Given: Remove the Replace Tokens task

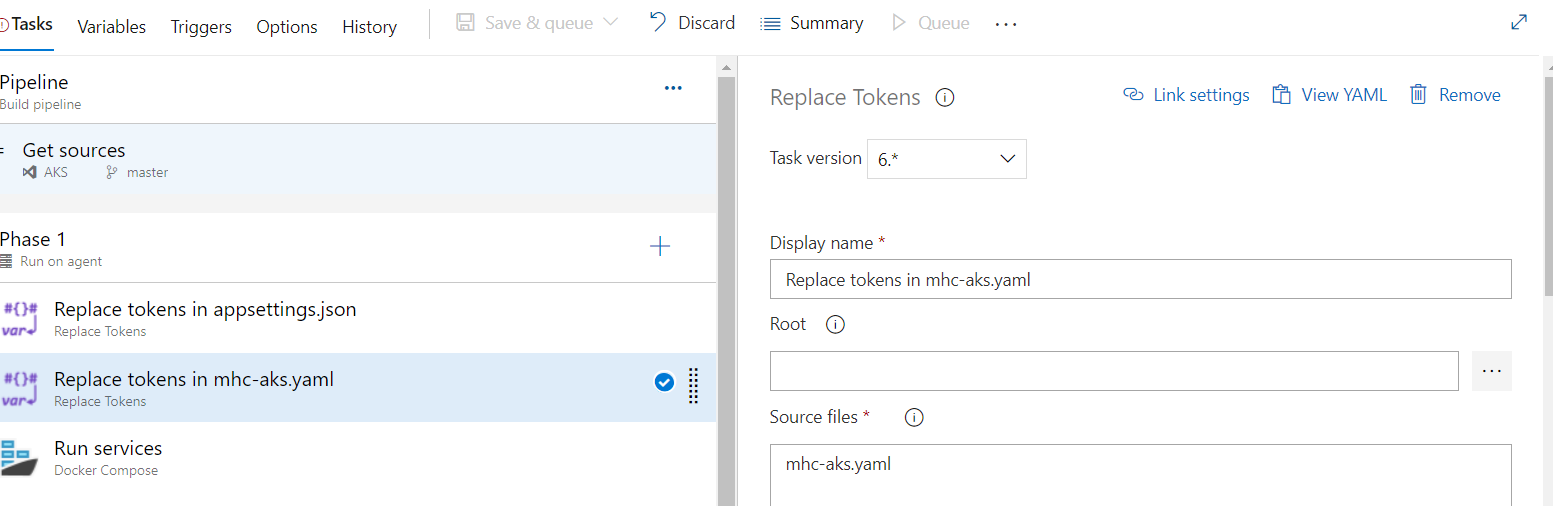Looking at the screenshot, I should pos(1455,95).
